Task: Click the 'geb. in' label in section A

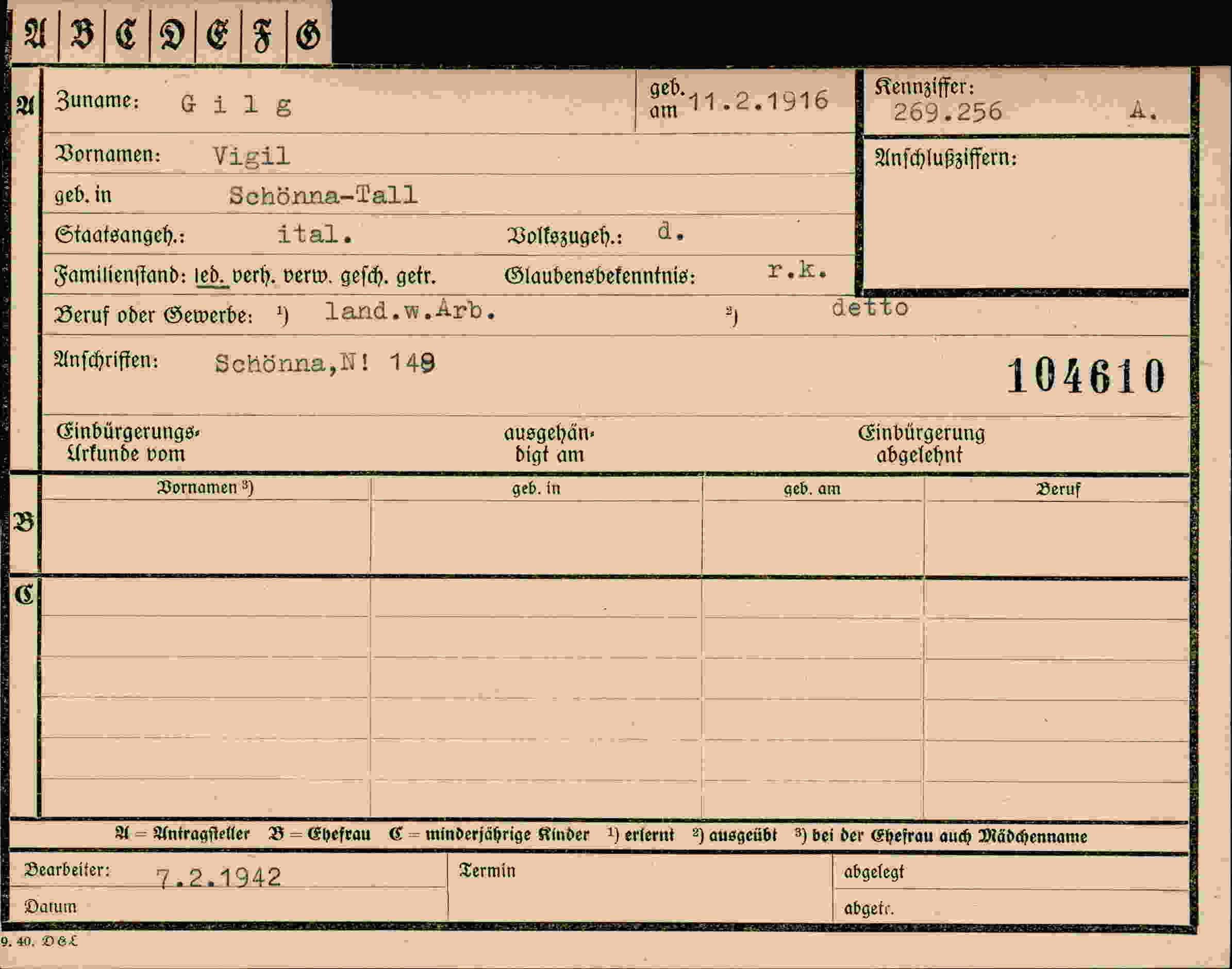Action: (x=83, y=195)
